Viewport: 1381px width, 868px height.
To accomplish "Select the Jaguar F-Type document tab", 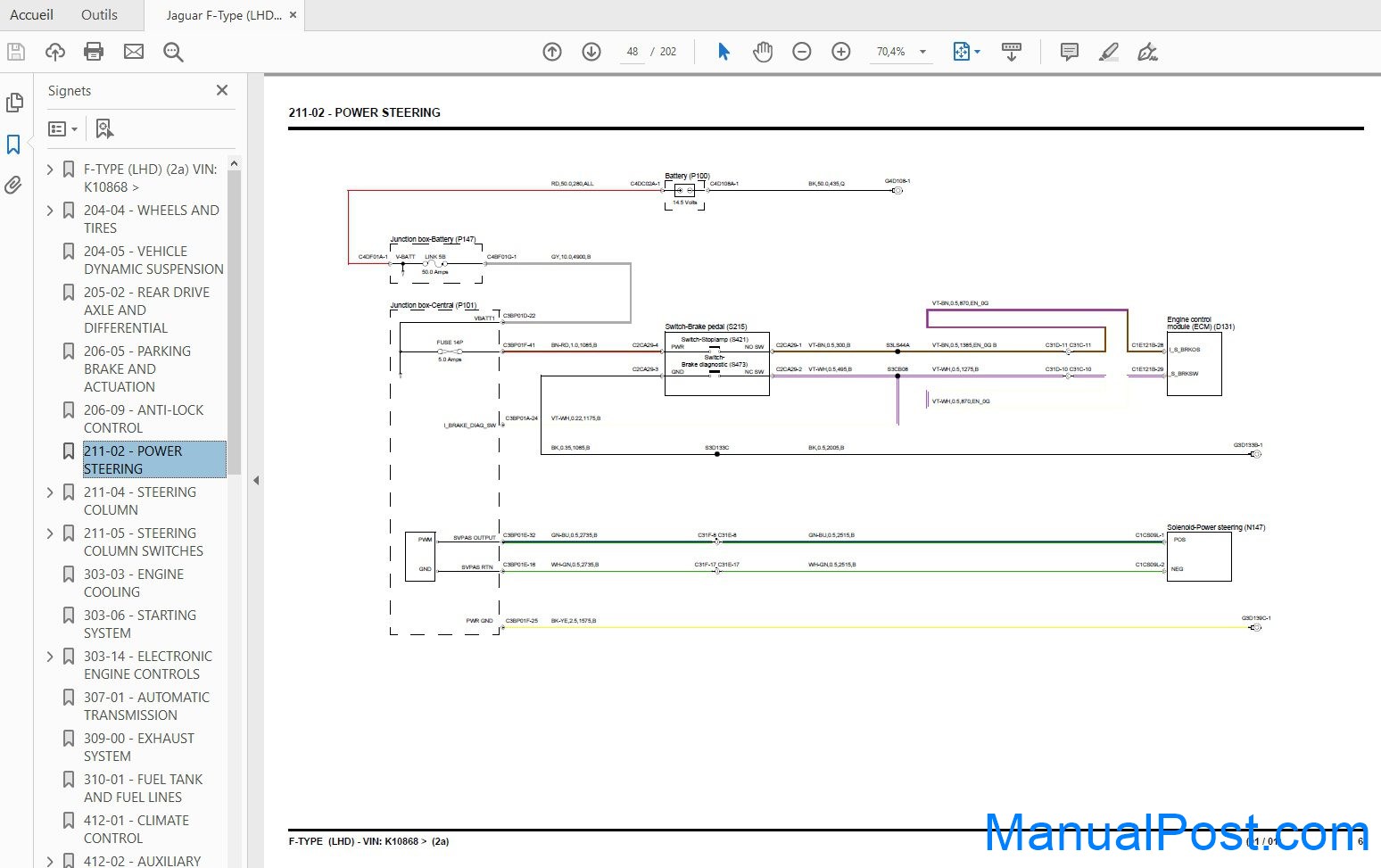I will [224, 15].
